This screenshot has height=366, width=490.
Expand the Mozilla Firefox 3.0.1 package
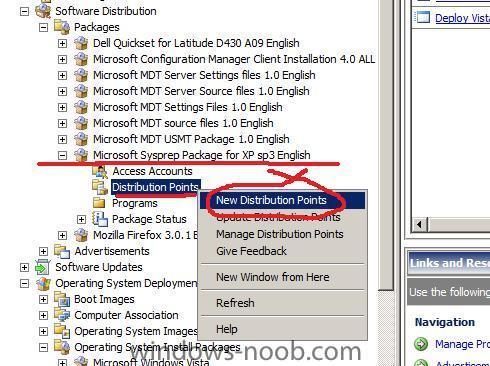(62, 235)
